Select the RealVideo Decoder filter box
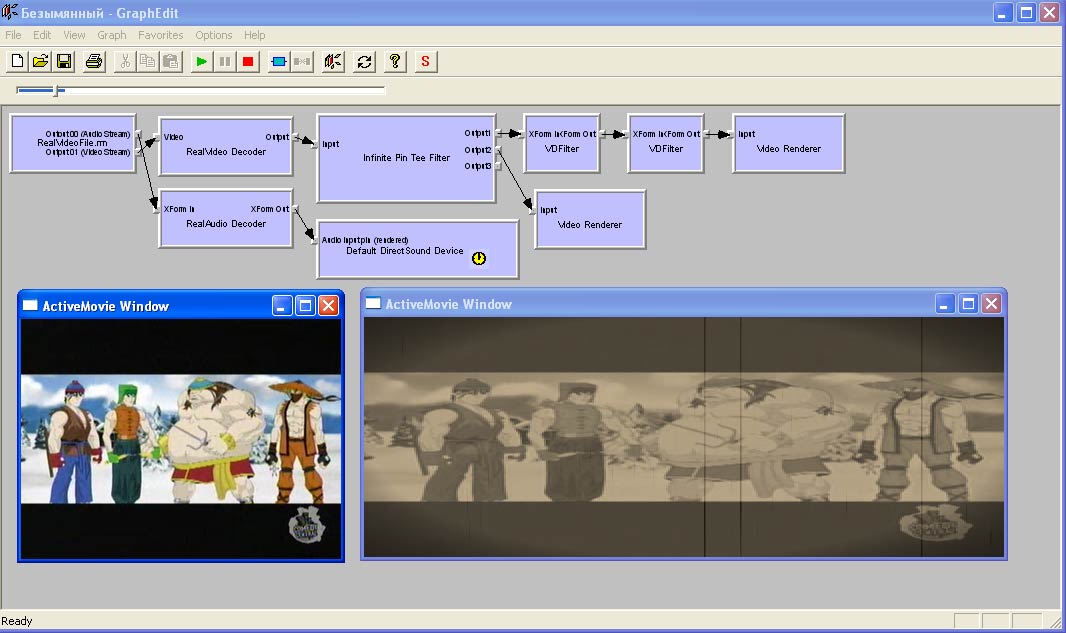The height and width of the screenshot is (633, 1066). (226, 146)
